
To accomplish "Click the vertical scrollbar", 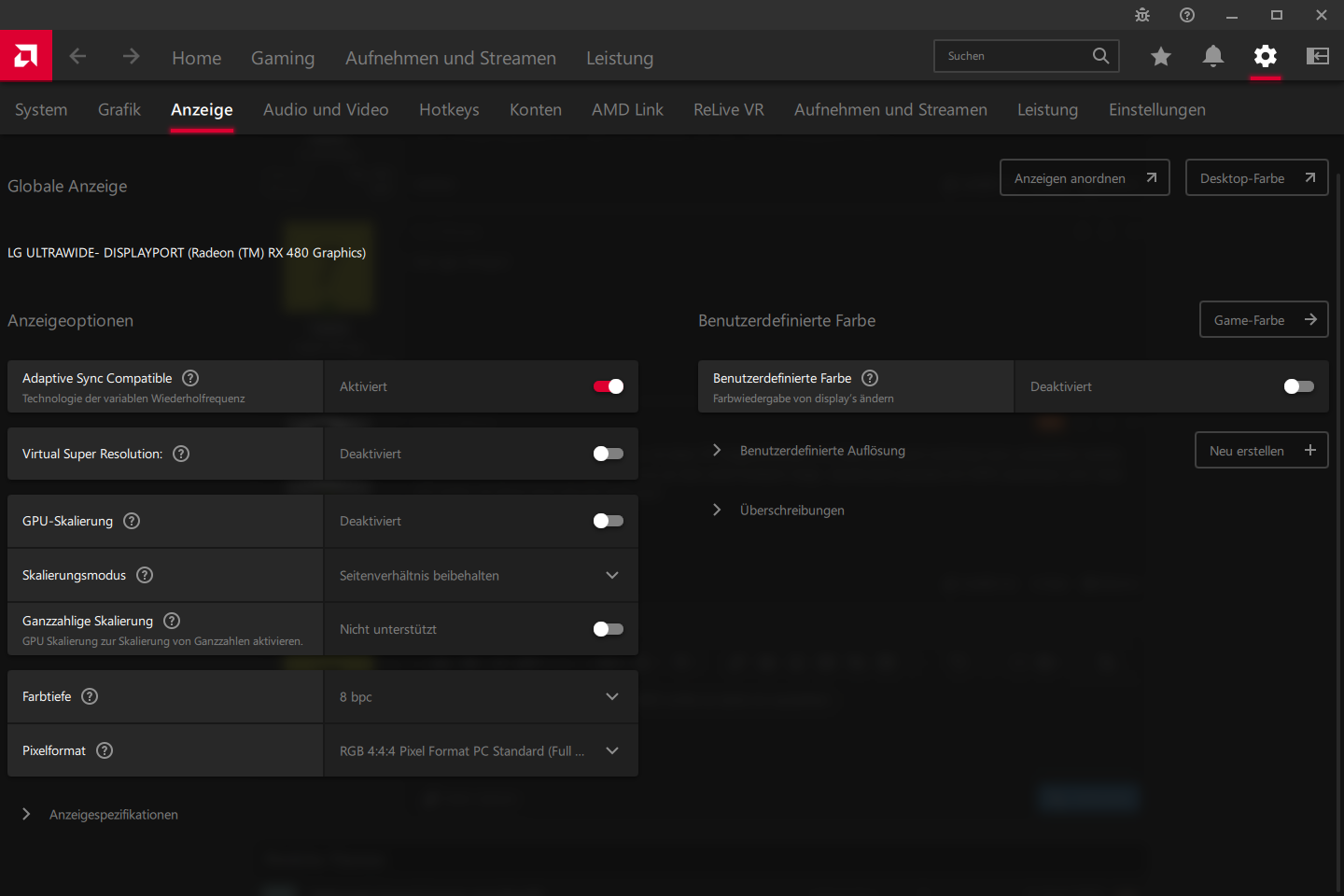I will point(1339,532).
